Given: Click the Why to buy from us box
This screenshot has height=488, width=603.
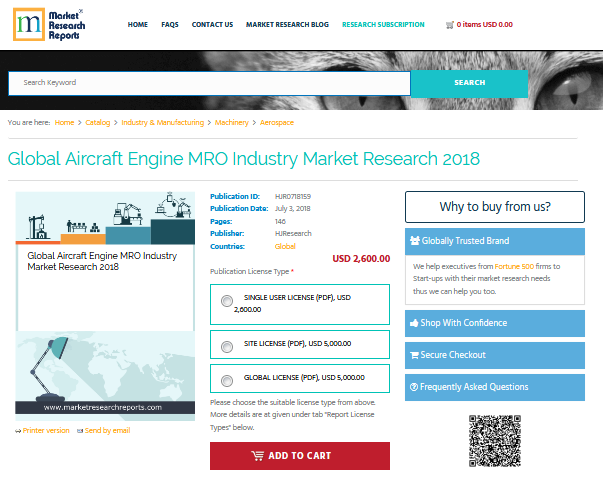Looking at the screenshot, I should click(x=495, y=207).
